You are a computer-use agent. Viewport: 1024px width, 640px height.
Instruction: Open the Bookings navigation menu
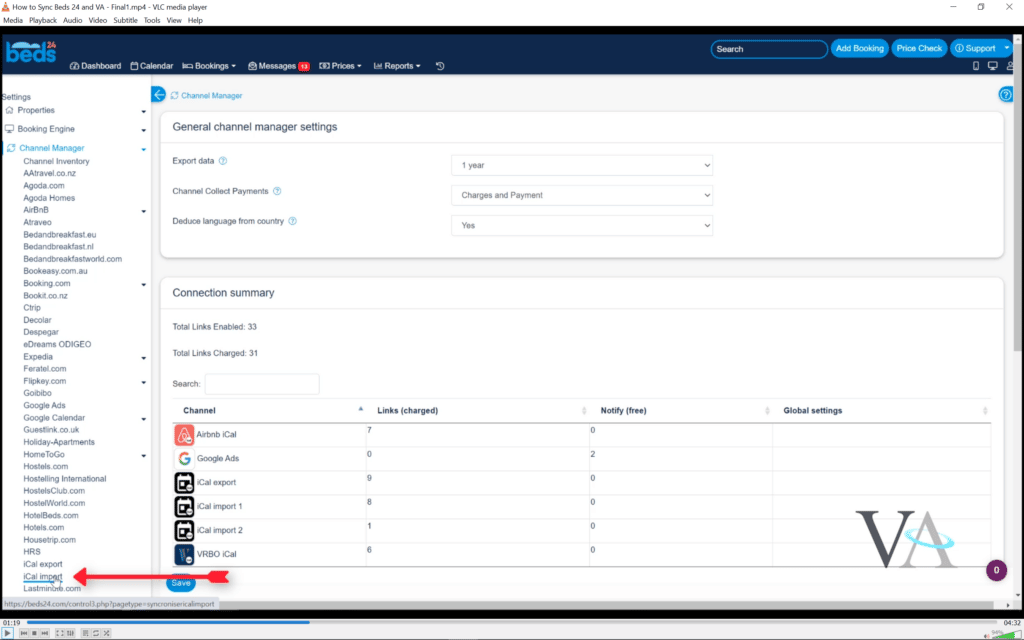point(209,66)
